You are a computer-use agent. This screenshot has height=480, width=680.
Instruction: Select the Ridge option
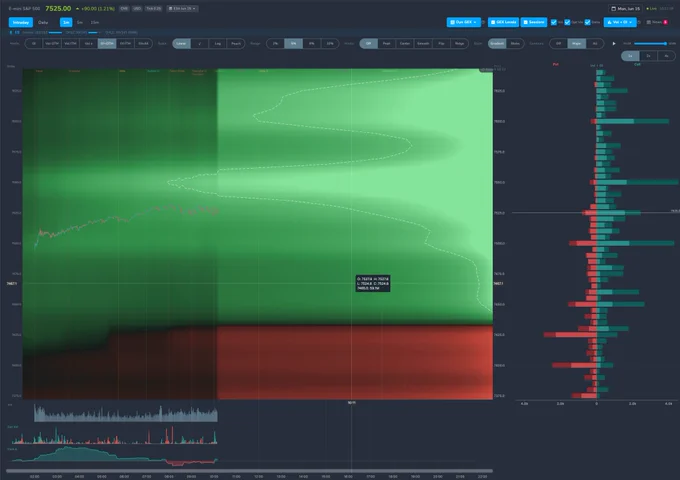(459, 43)
